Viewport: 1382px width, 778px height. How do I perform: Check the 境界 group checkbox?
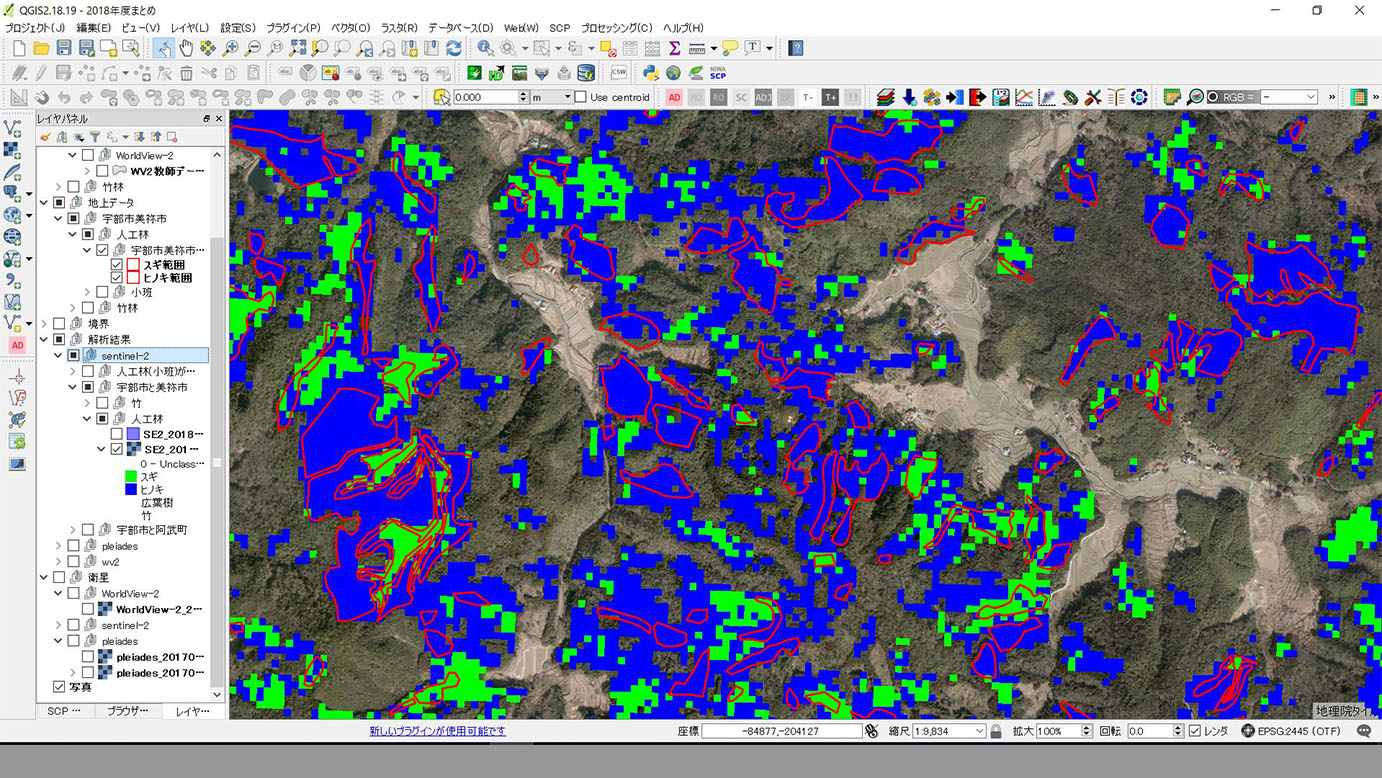pyautogui.click(x=59, y=324)
